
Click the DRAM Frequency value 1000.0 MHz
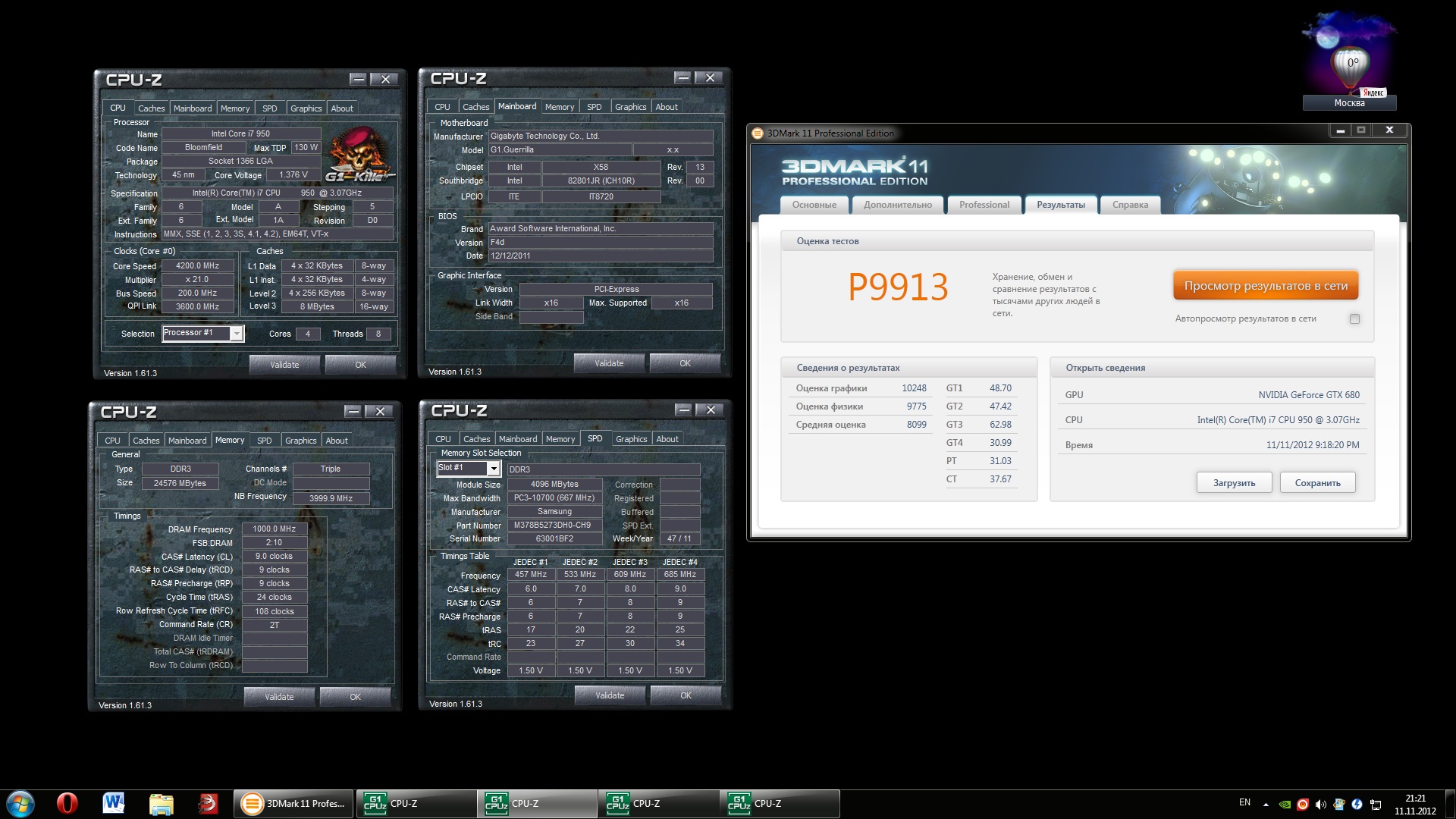(275, 529)
